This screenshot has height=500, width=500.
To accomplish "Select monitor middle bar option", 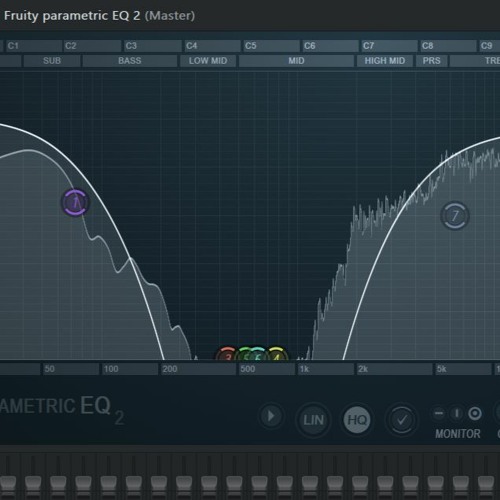I will click(x=457, y=414).
